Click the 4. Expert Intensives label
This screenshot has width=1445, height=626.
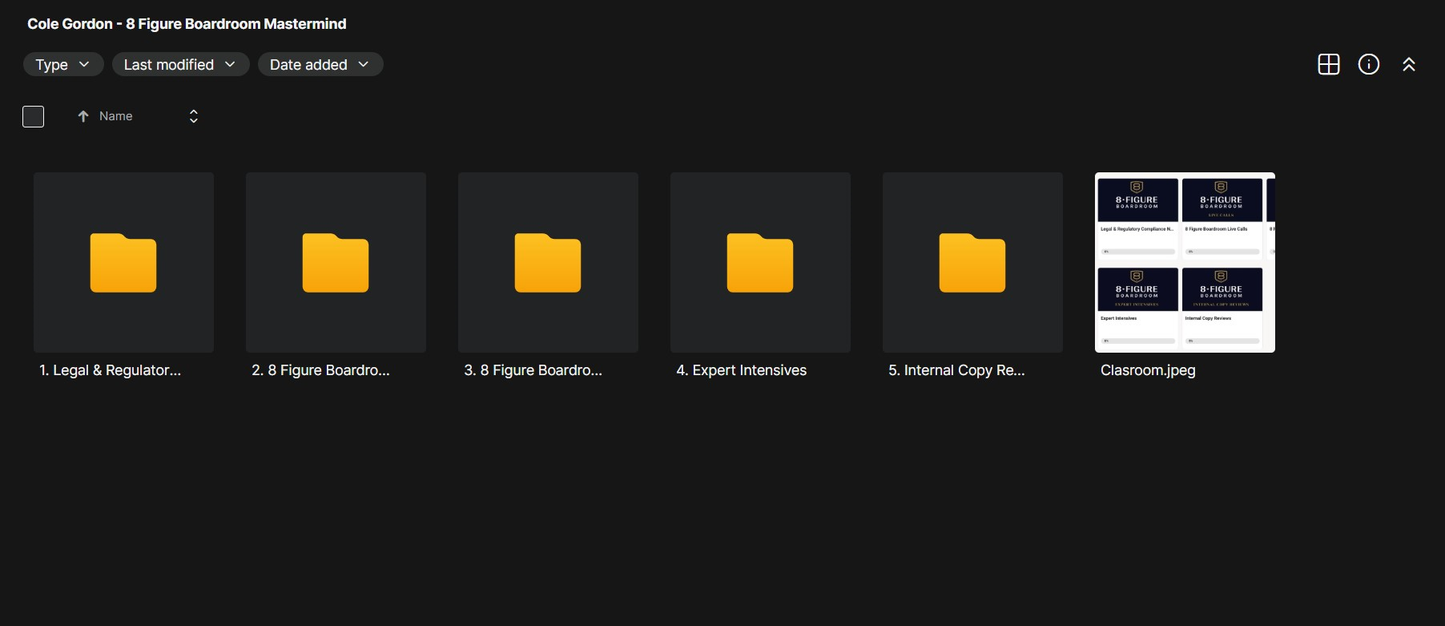coord(741,370)
